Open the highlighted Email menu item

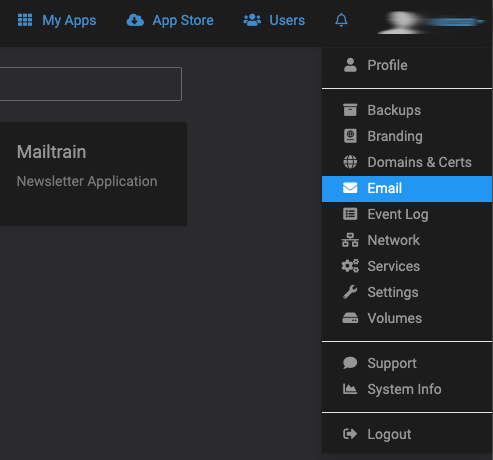pyautogui.click(x=407, y=189)
